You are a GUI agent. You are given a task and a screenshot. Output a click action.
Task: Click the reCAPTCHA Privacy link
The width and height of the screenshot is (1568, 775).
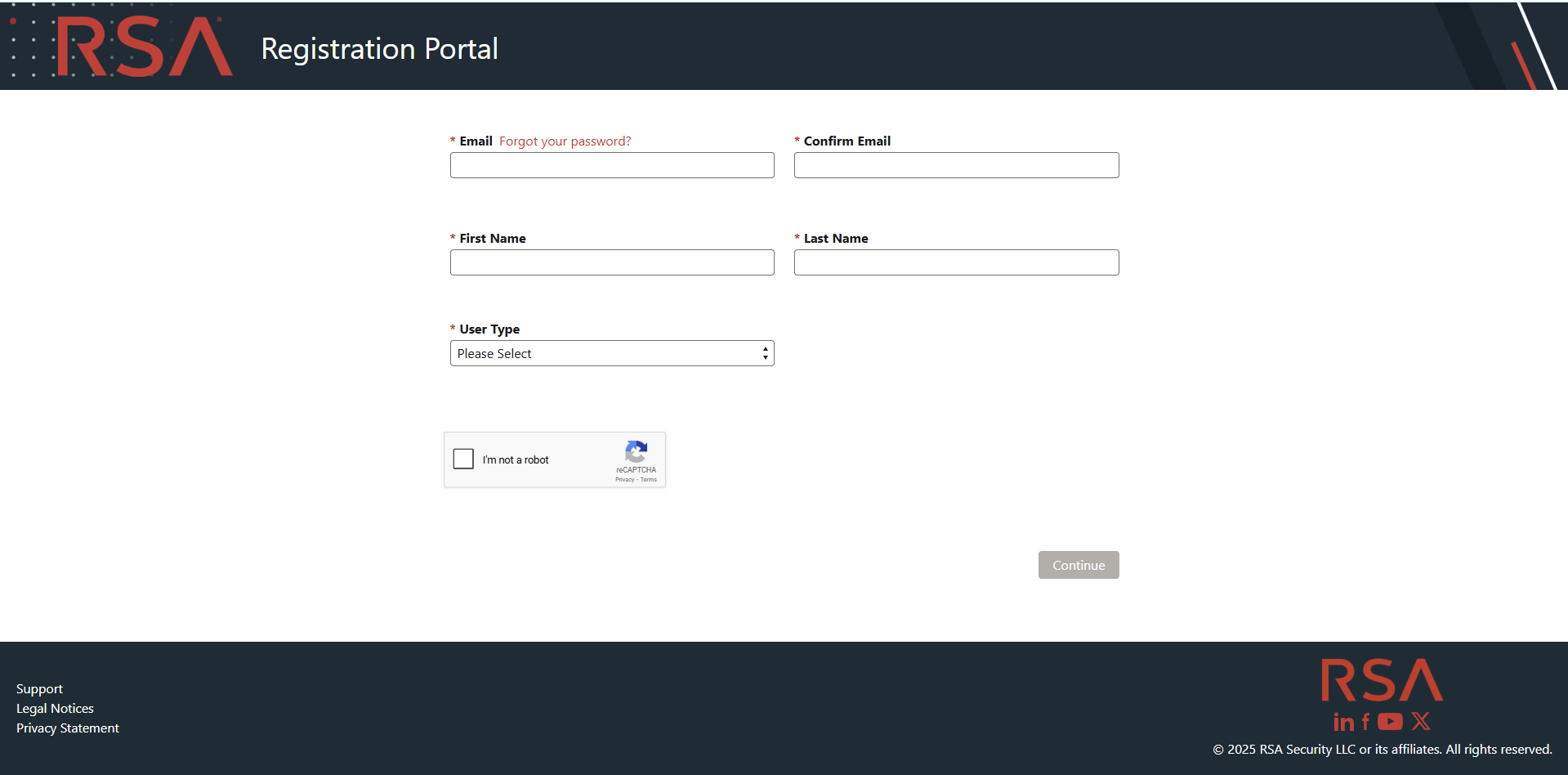pos(624,480)
